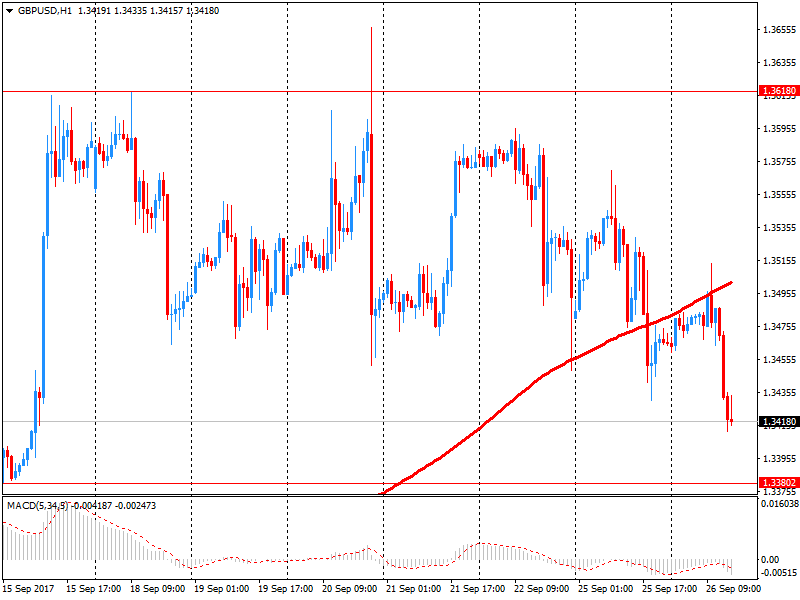
Task: Click the 21 Sep 01:00 time label
Action: [x=414, y=589]
